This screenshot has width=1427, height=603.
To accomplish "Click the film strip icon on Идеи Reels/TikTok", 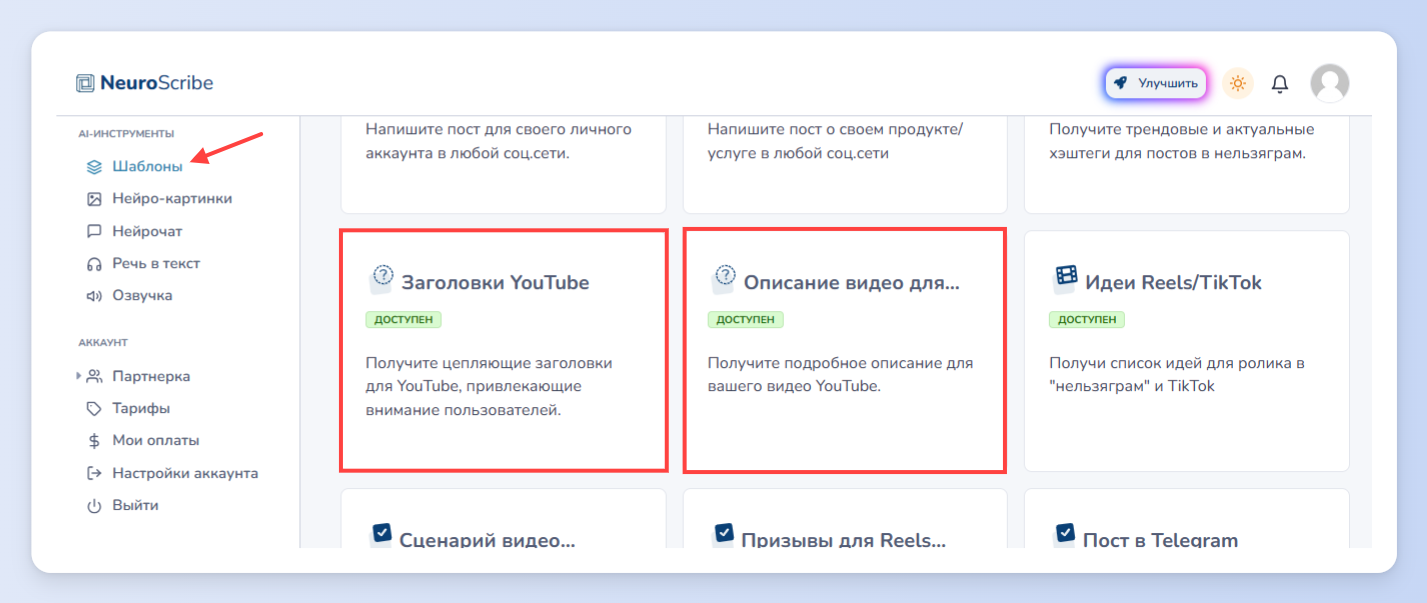I will [1066, 276].
